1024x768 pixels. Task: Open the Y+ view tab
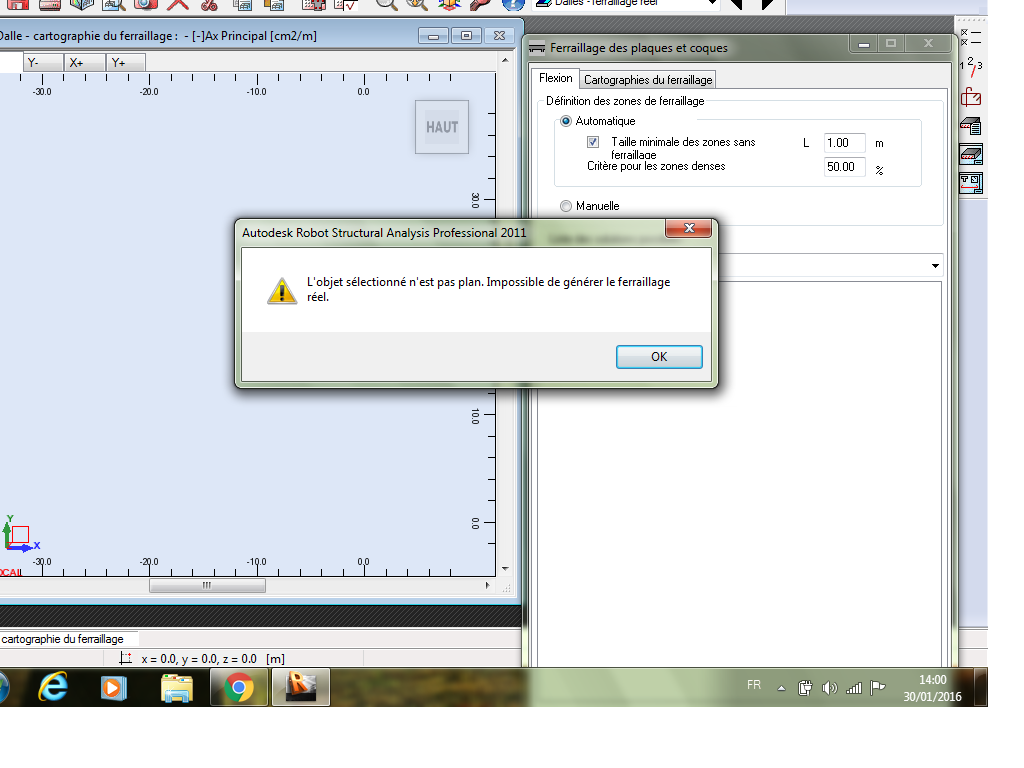(x=125, y=63)
